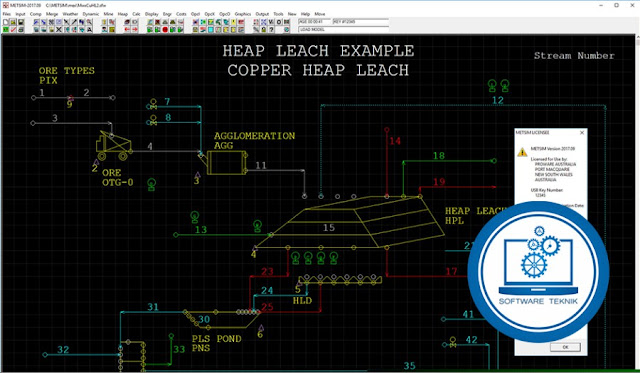Image resolution: width=640 pixels, height=373 pixels.
Task: Click the valve symbol on stream 42
Action: click(453, 342)
